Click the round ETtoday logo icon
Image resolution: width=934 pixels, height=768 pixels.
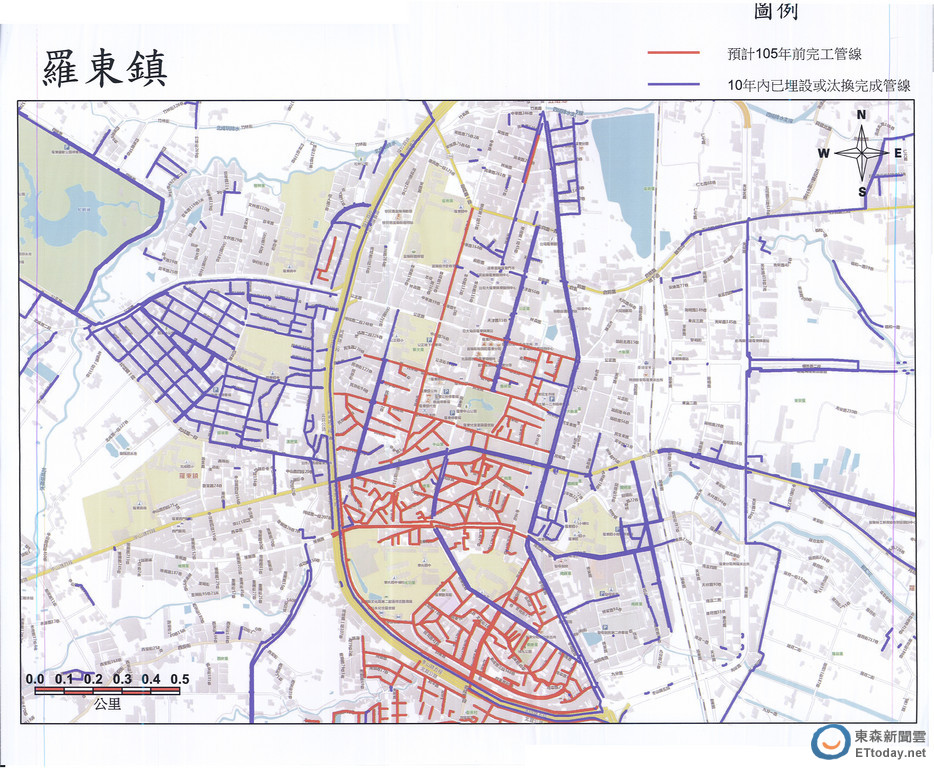pyautogui.click(x=829, y=742)
